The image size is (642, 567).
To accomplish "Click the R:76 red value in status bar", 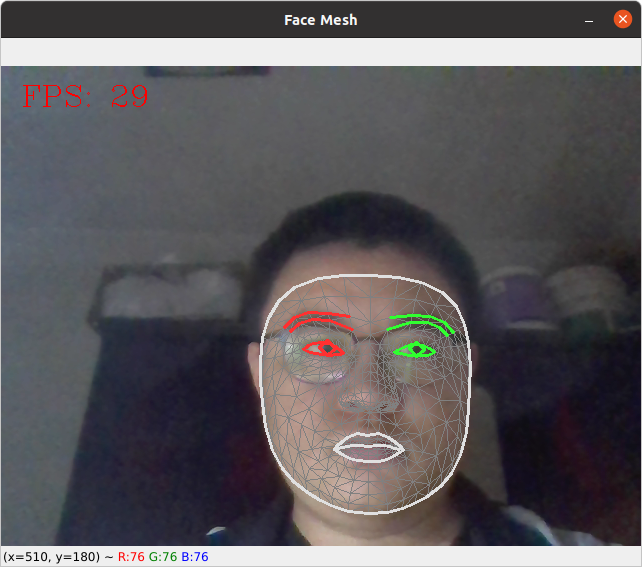I will [131, 557].
